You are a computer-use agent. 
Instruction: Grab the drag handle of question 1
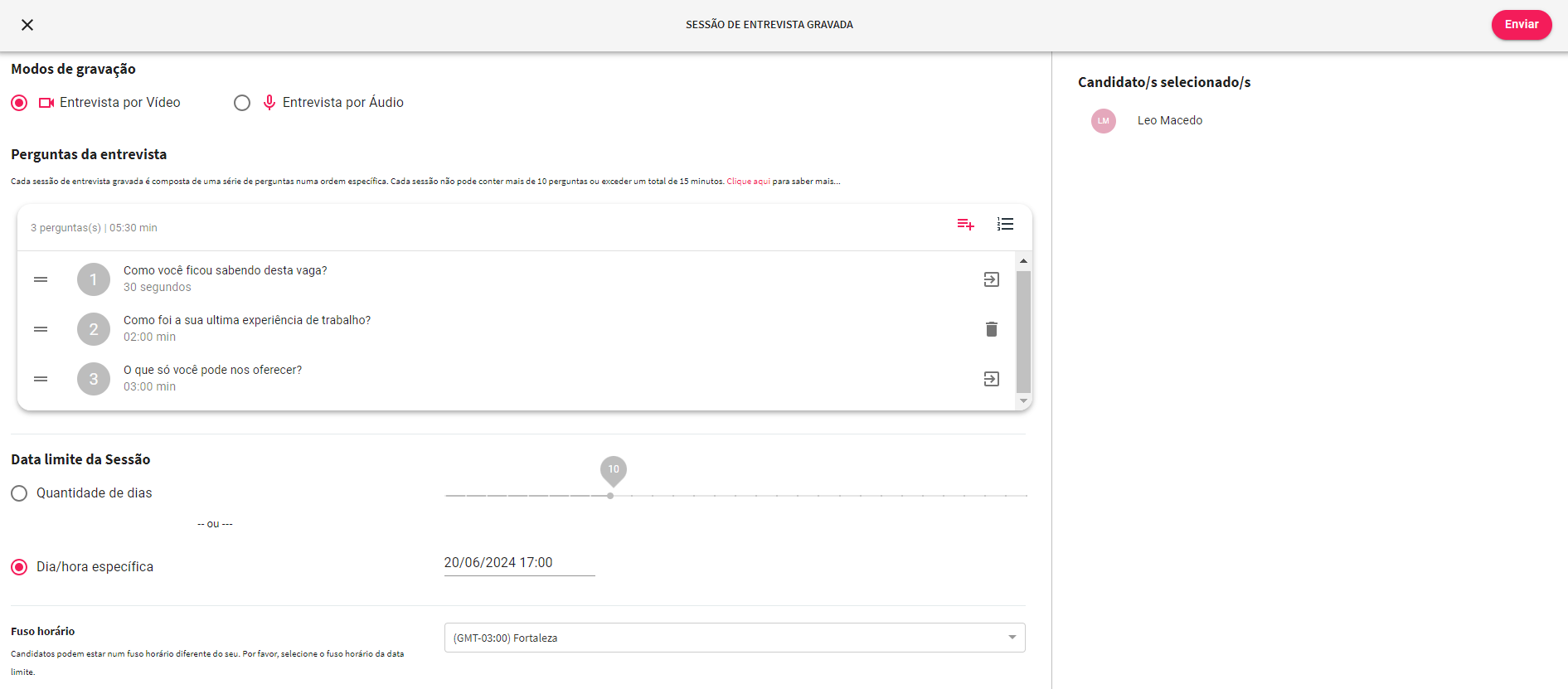pos(41,279)
